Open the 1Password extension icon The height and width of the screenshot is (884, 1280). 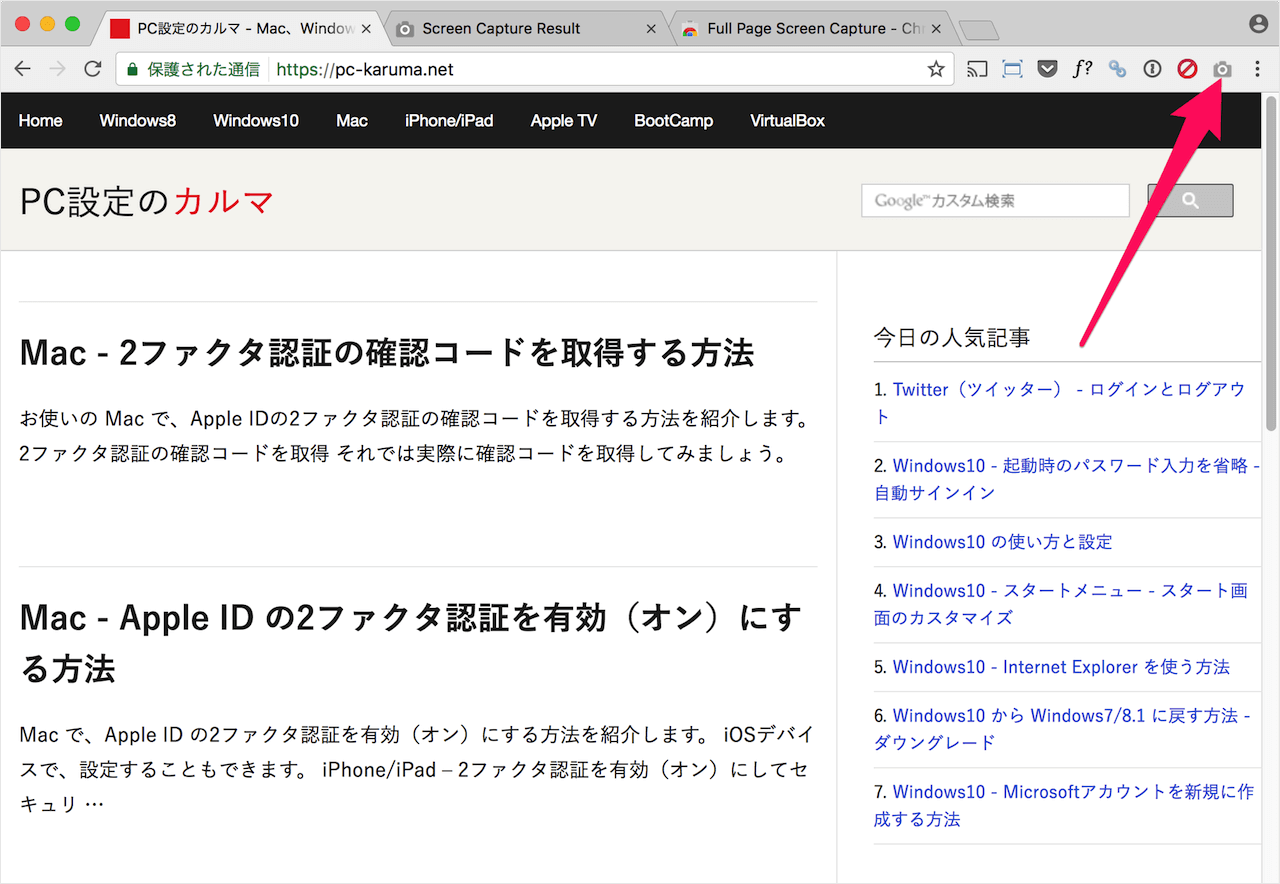click(1152, 69)
